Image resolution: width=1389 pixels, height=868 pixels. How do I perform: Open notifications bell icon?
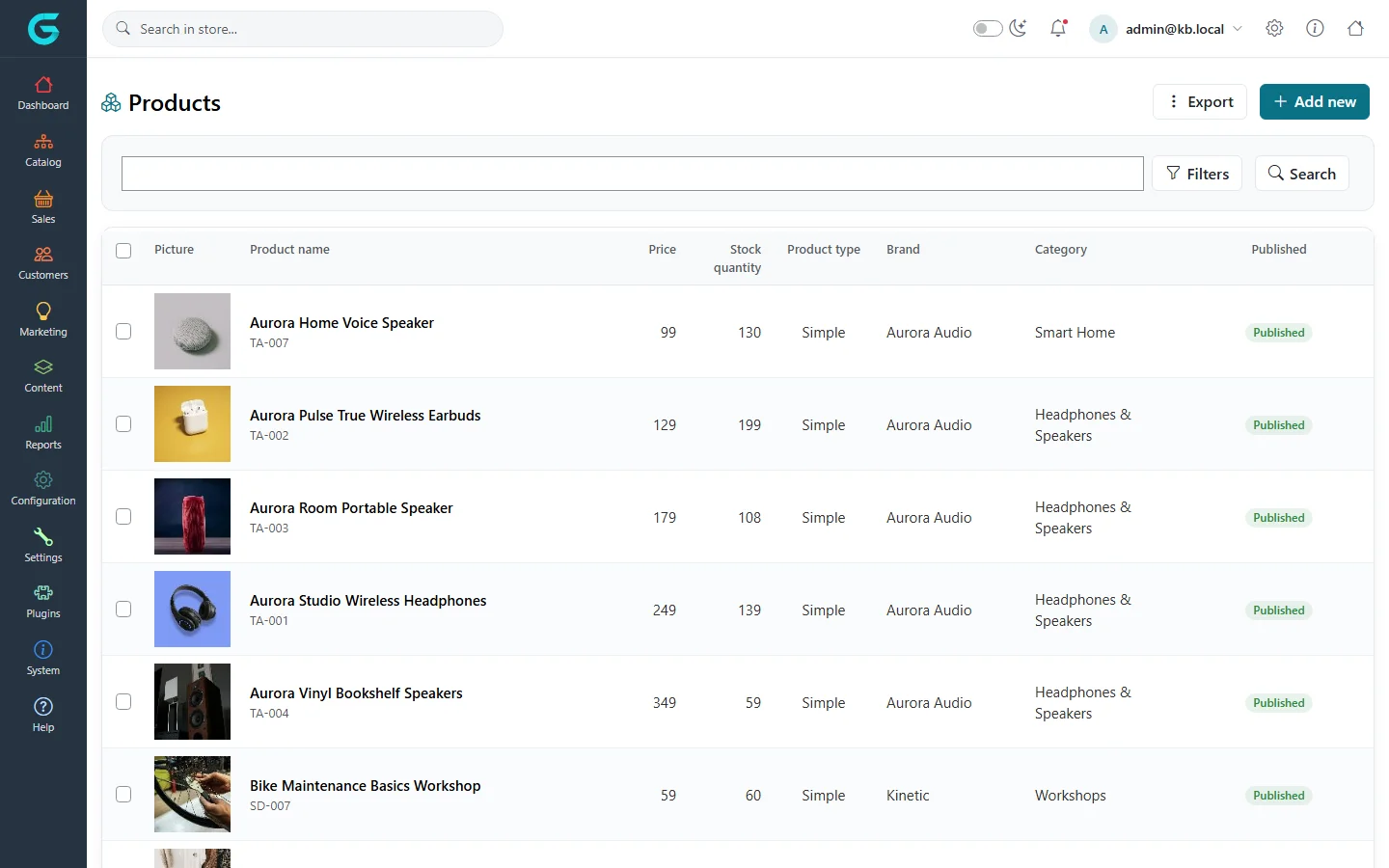[1058, 28]
